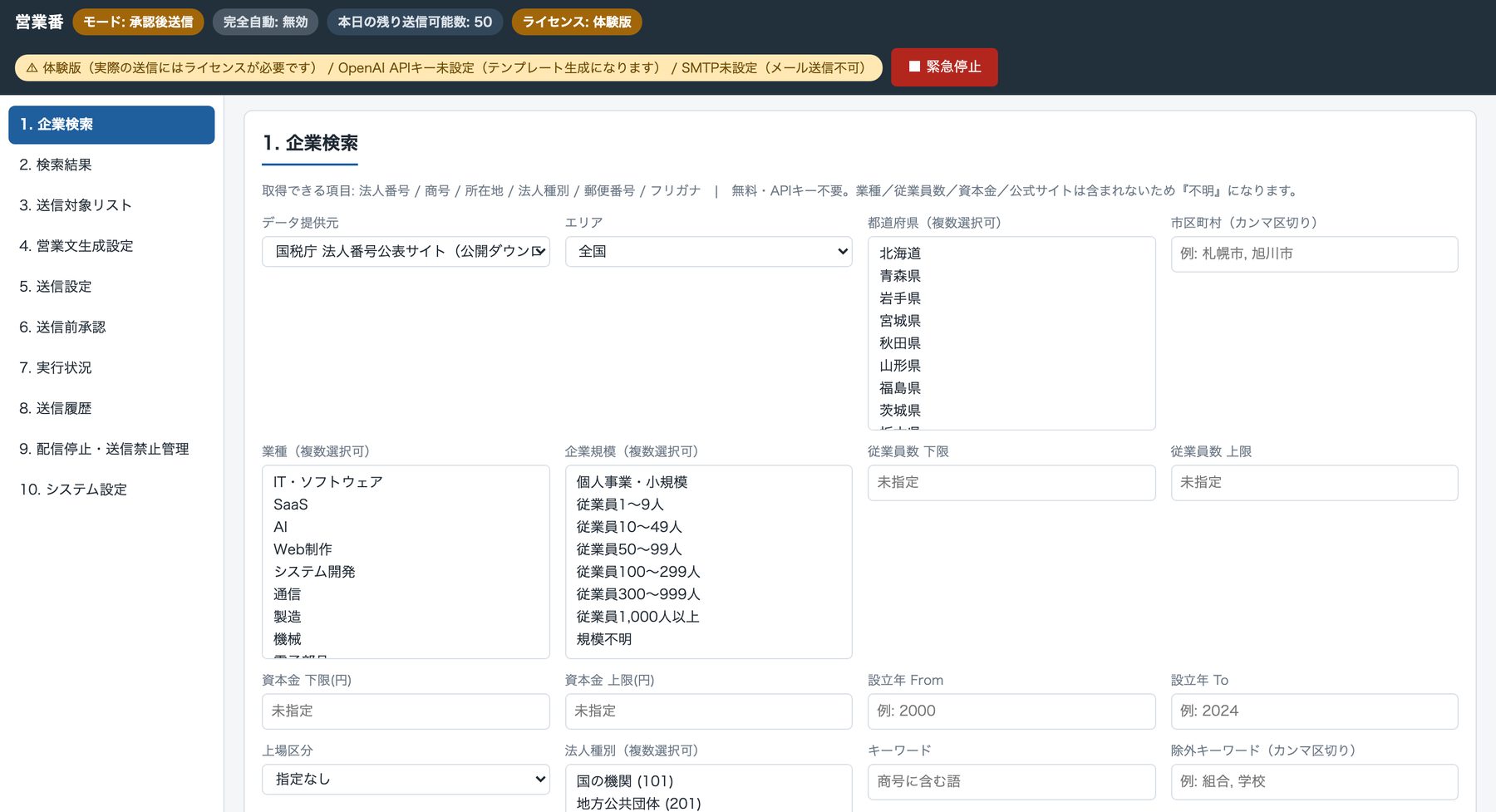Image resolution: width=1496 pixels, height=812 pixels.
Task: Click the 資本金 上限(円) input field
Action: pos(709,711)
